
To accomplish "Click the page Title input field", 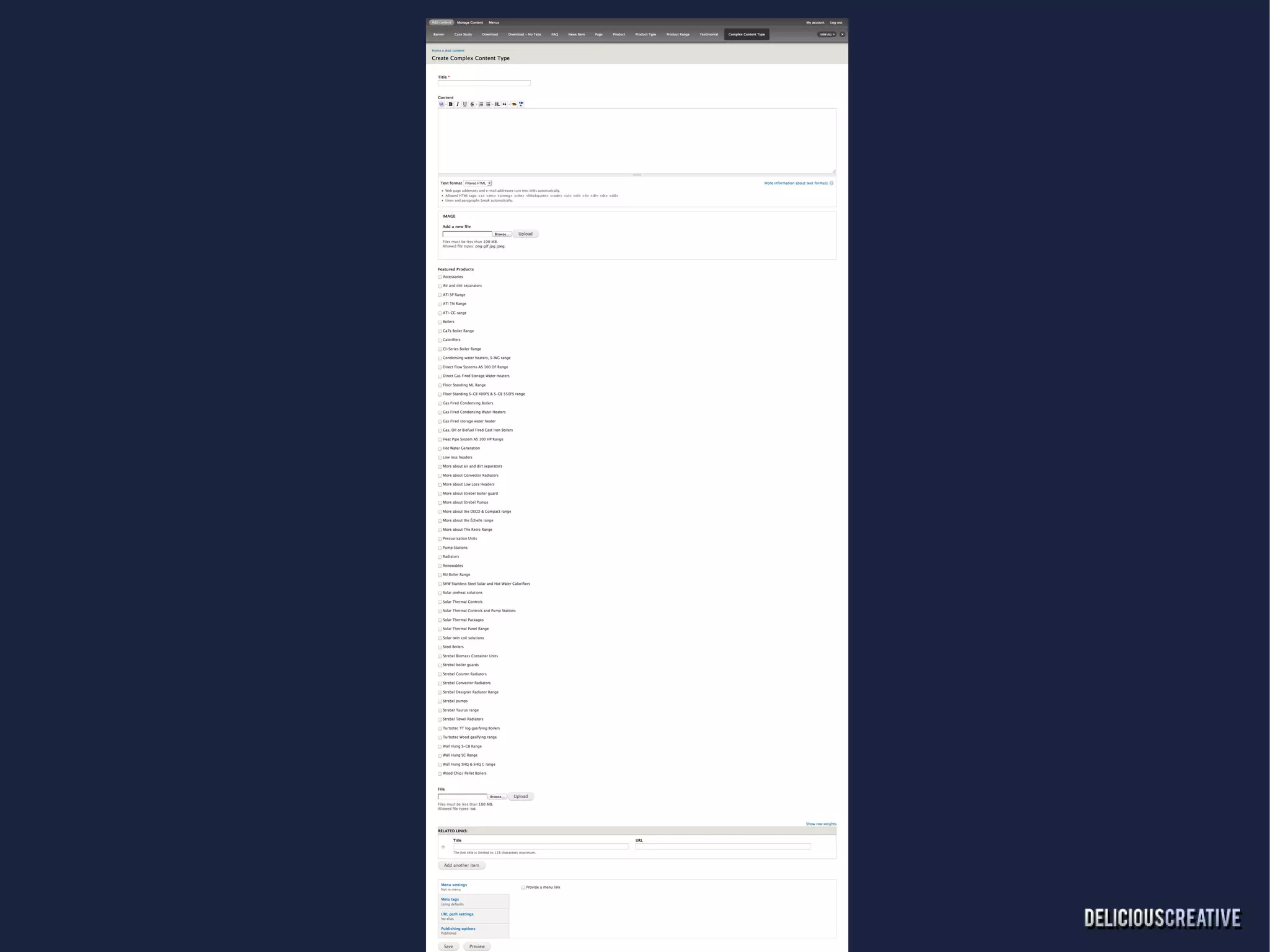I will pos(484,83).
